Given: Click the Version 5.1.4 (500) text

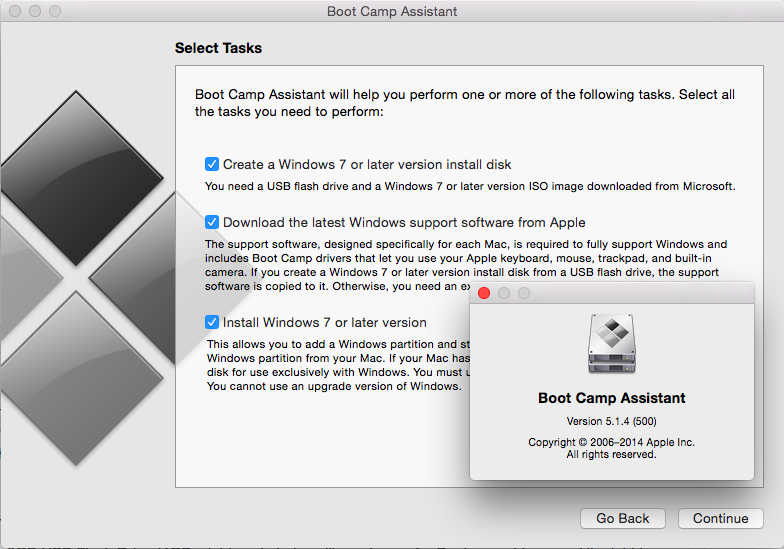Looking at the screenshot, I should [612, 421].
